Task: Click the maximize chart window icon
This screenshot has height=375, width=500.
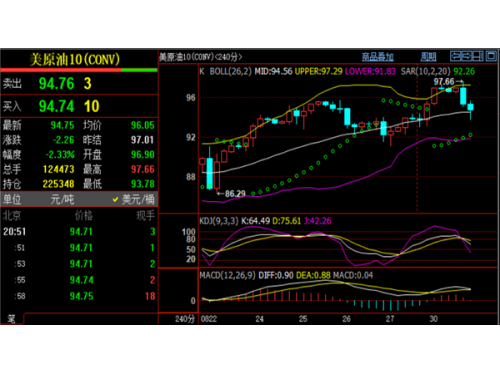Action: [x=491, y=56]
